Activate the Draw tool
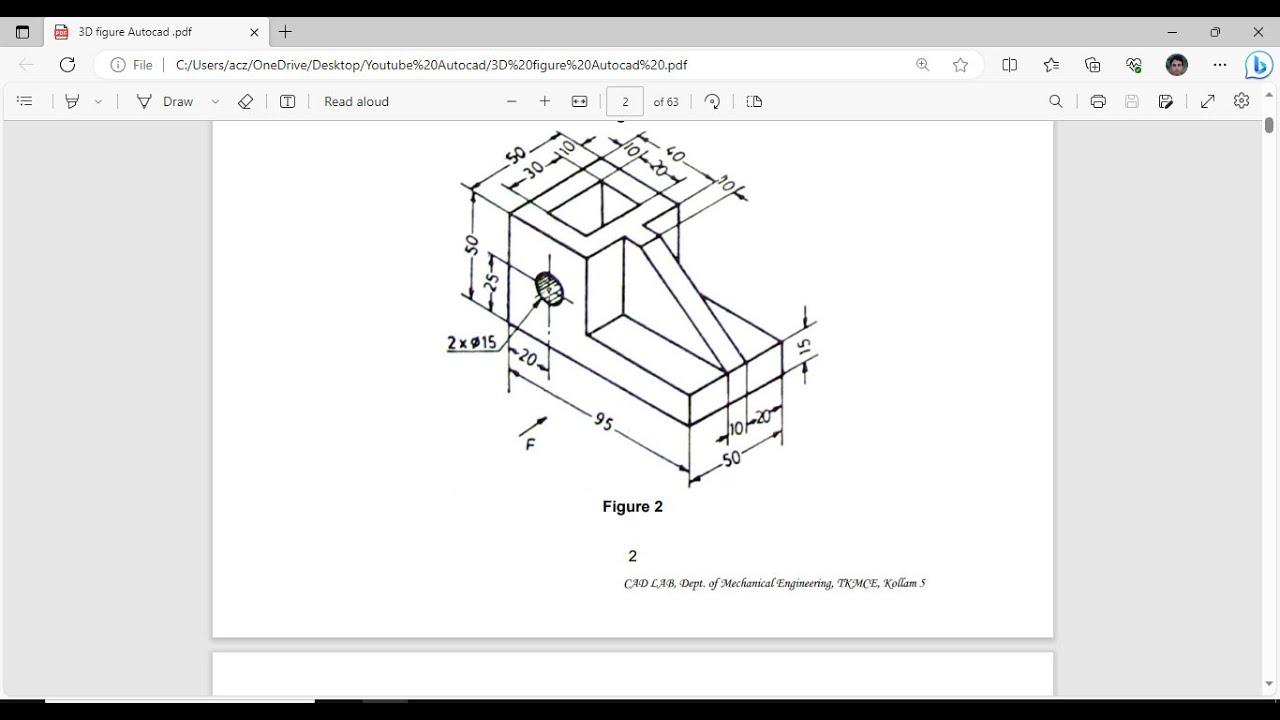 [165, 101]
